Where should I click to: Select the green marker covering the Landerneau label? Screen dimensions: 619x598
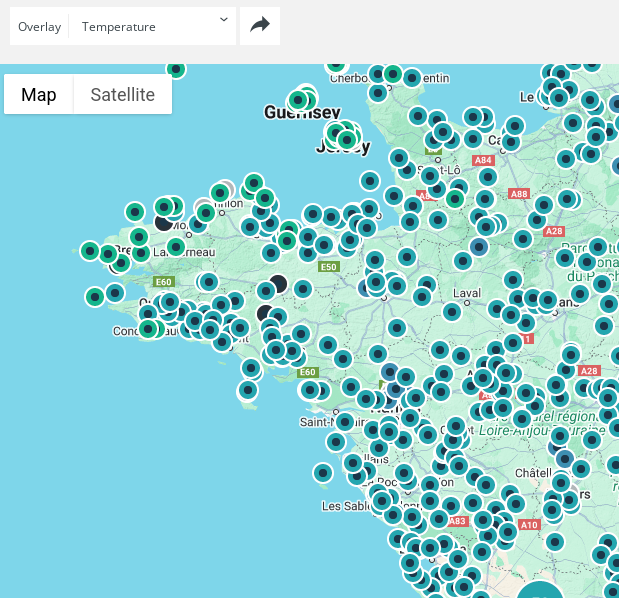tap(176, 247)
